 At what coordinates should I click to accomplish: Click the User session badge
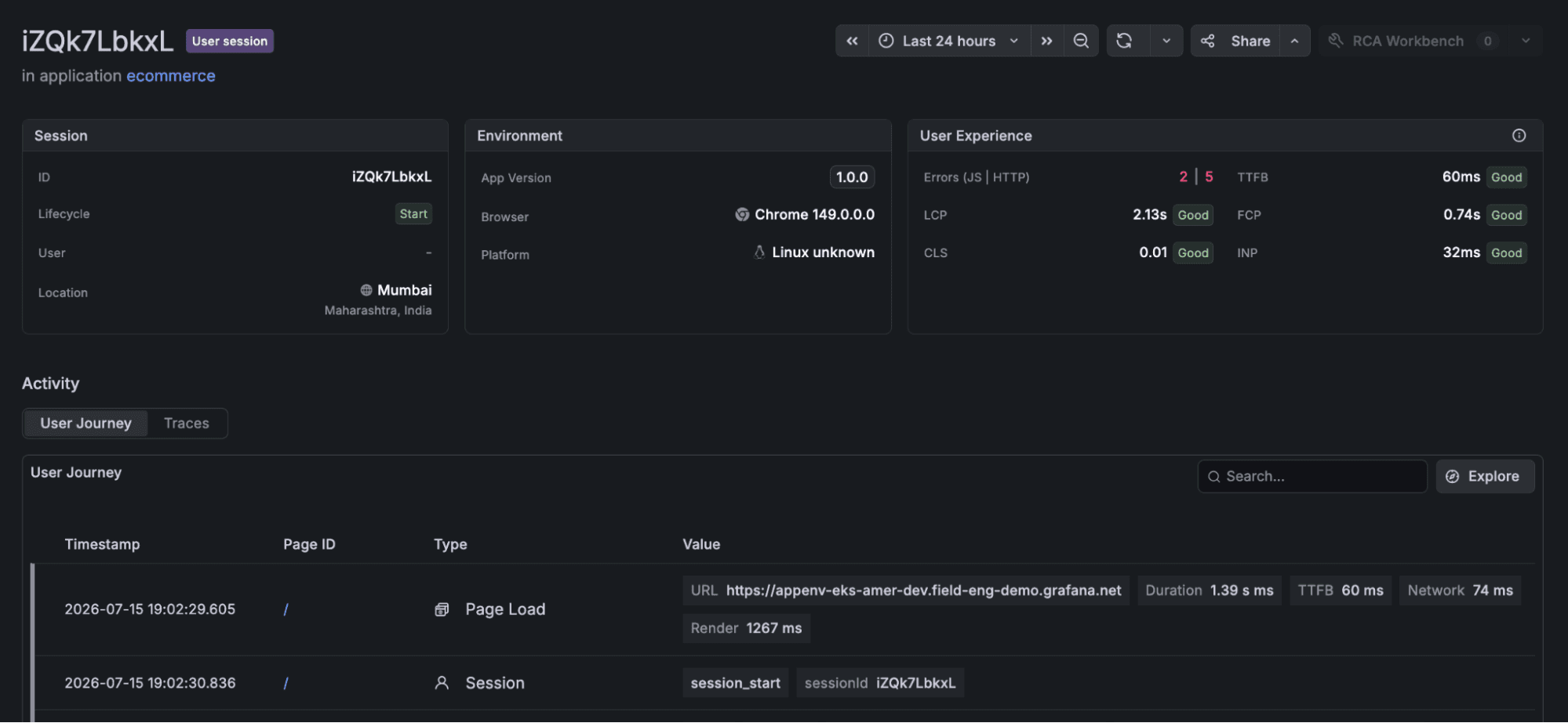click(x=230, y=41)
